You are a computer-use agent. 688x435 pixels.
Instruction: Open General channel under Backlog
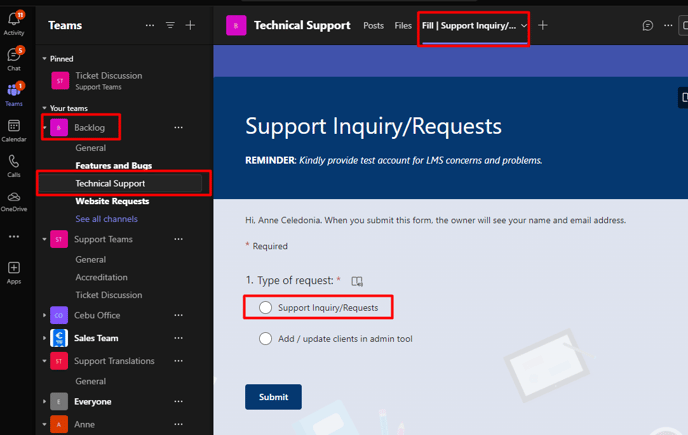point(90,148)
